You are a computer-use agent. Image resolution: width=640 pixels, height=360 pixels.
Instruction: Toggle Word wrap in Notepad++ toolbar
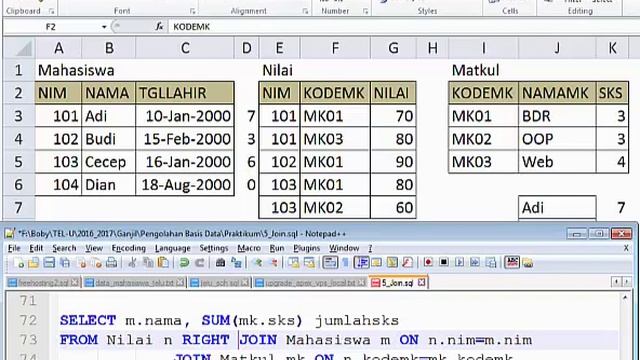point(330,262)
